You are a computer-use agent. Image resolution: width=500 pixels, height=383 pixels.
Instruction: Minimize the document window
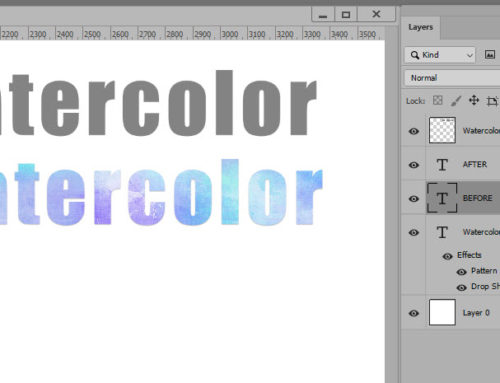[323, 15]
